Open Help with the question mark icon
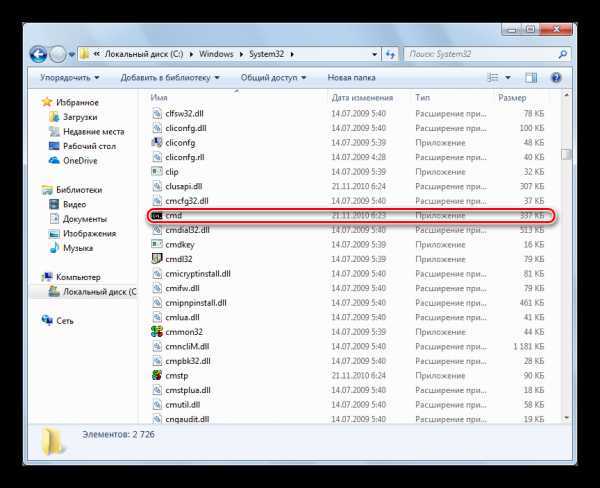600x488 pixels. (x=556, y=78)
